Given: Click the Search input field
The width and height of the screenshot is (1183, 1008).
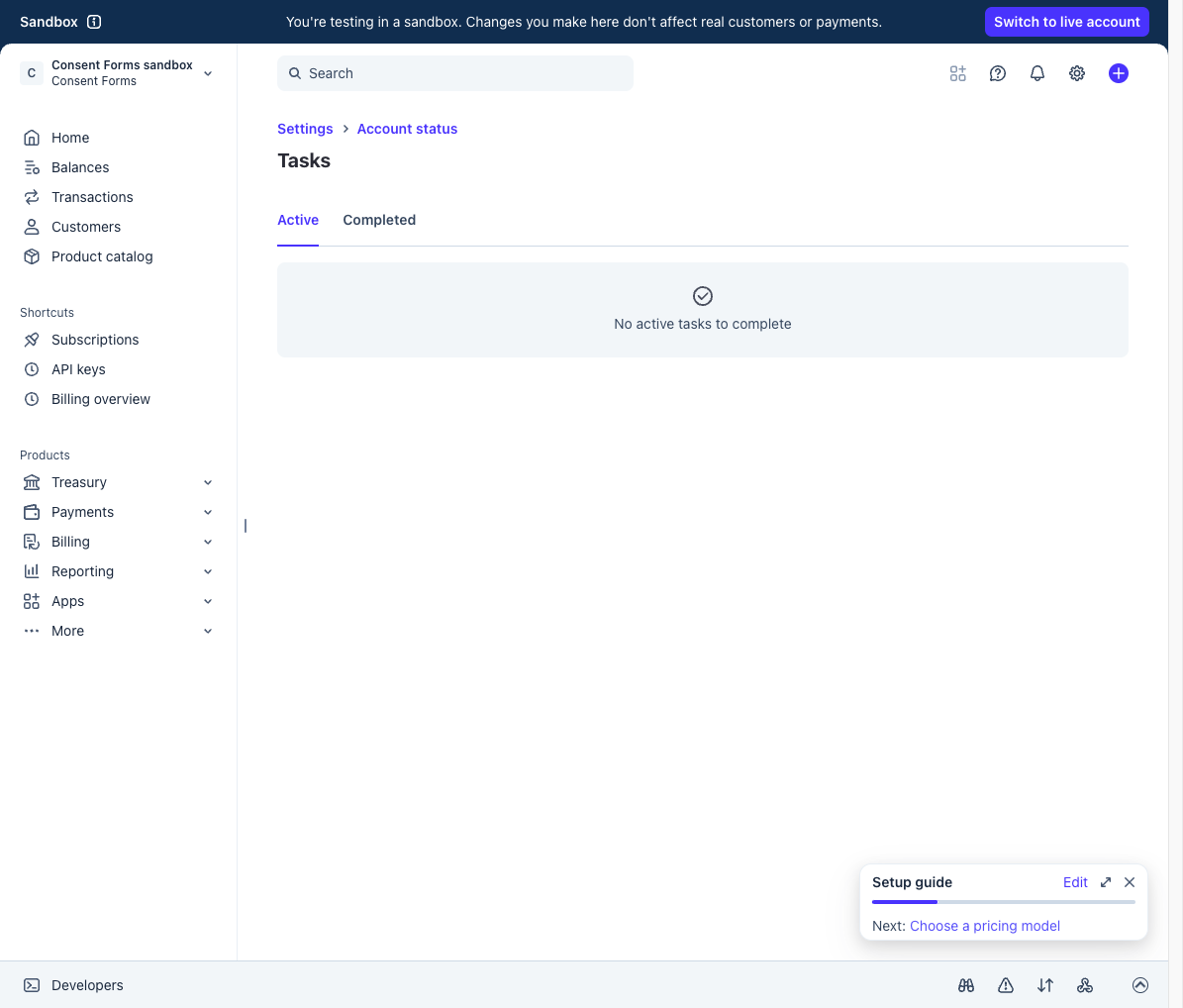Looking at the screenshot, I should (x=455, y=73).
